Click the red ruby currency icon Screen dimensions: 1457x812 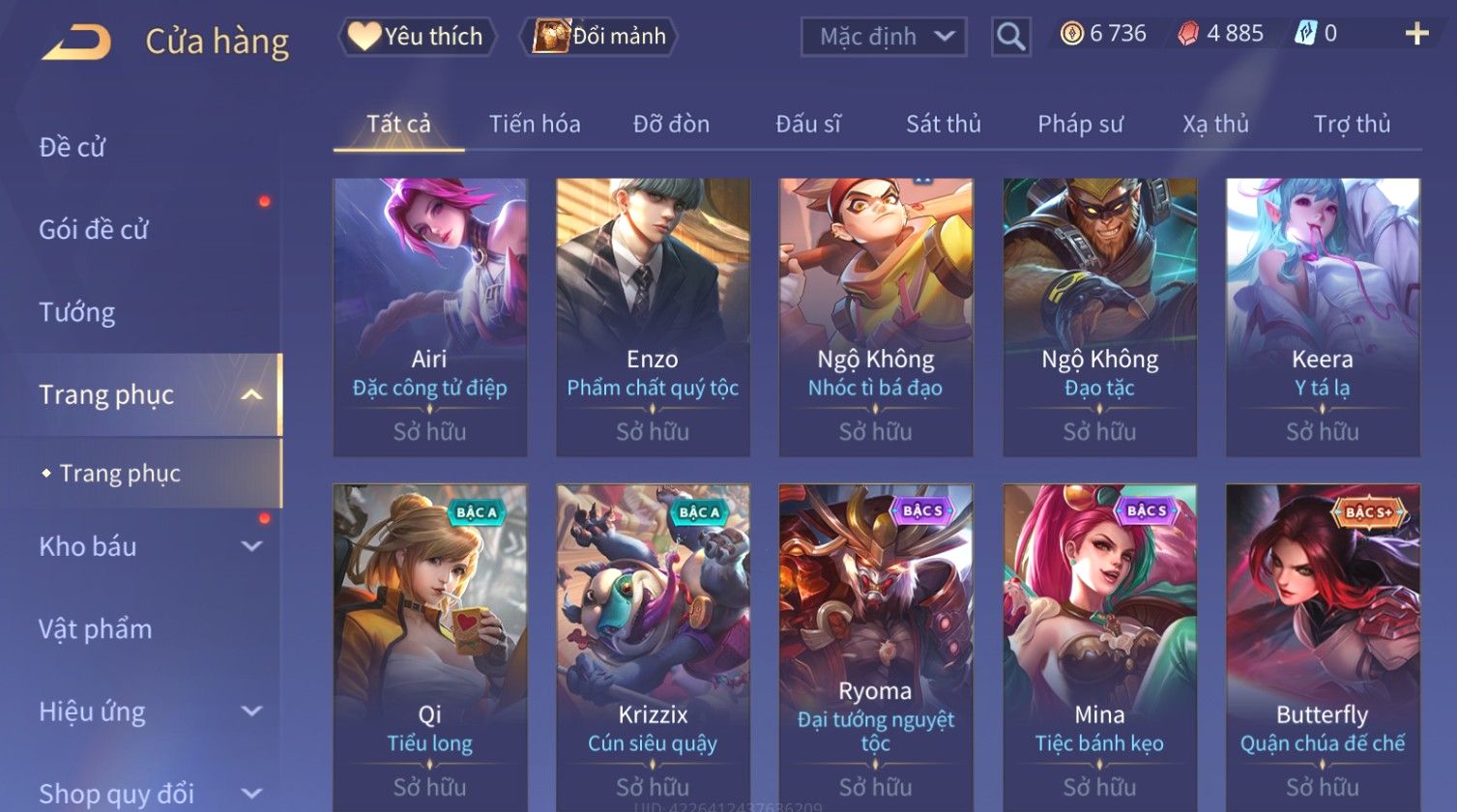point(1188,34)
